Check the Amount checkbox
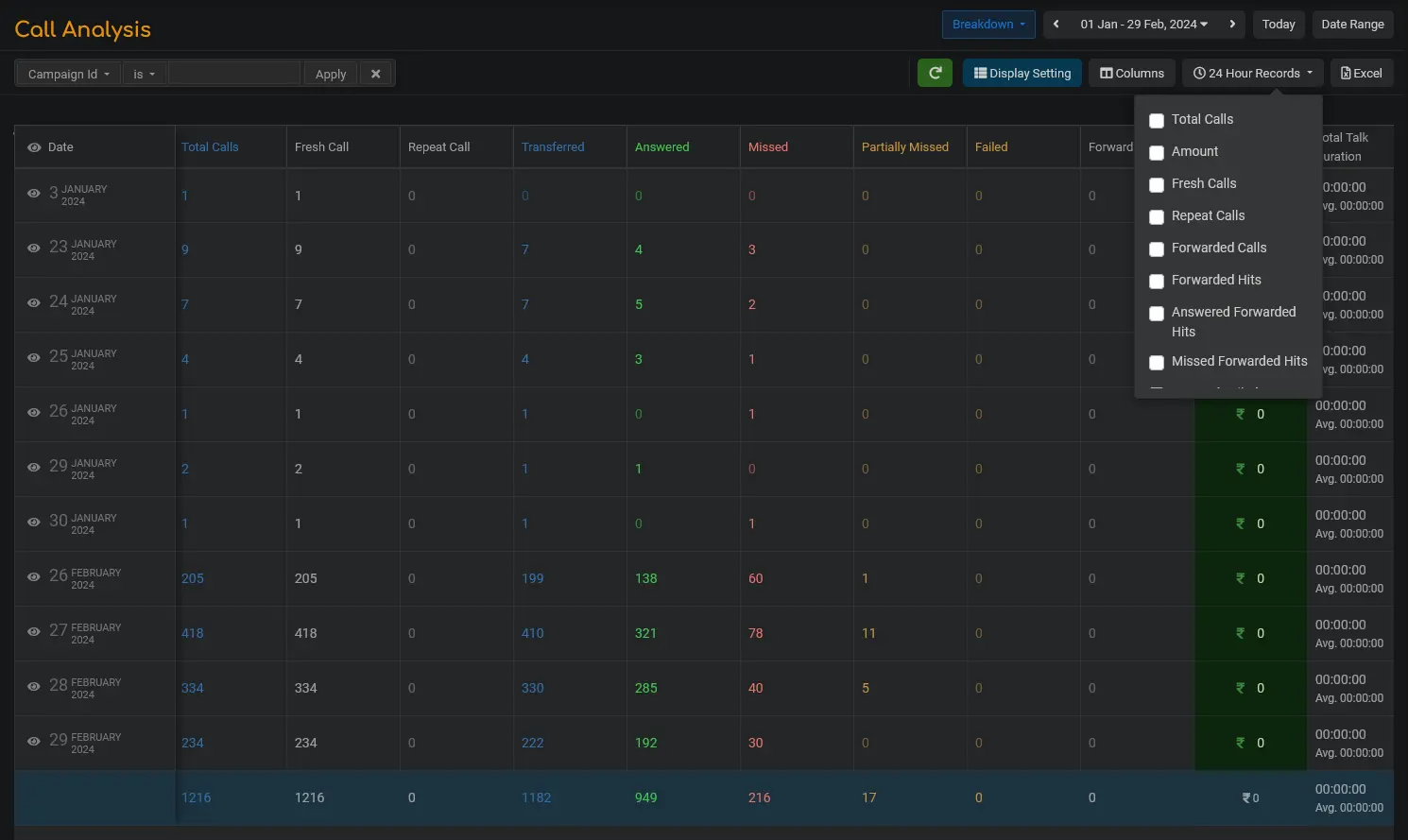Image resolution: width=1408 pixels, height=840 pixels. 1157,152
